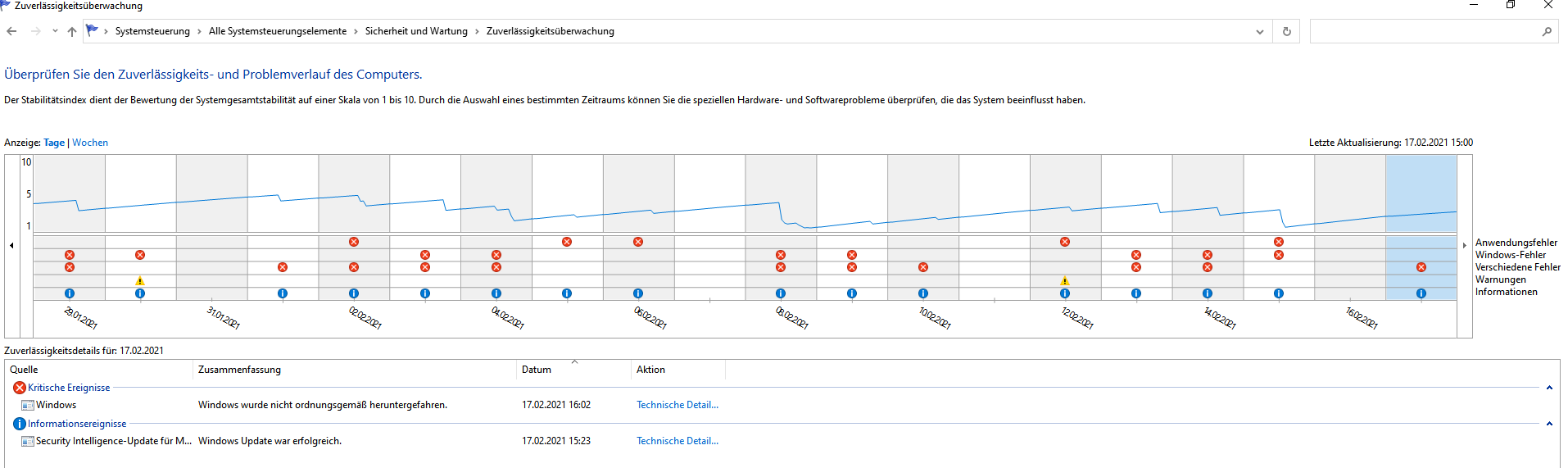This screenshot has height=468, width=1568.
Task: Open Technische Details for Security Intelligence-Update
Action: point(678,441)
